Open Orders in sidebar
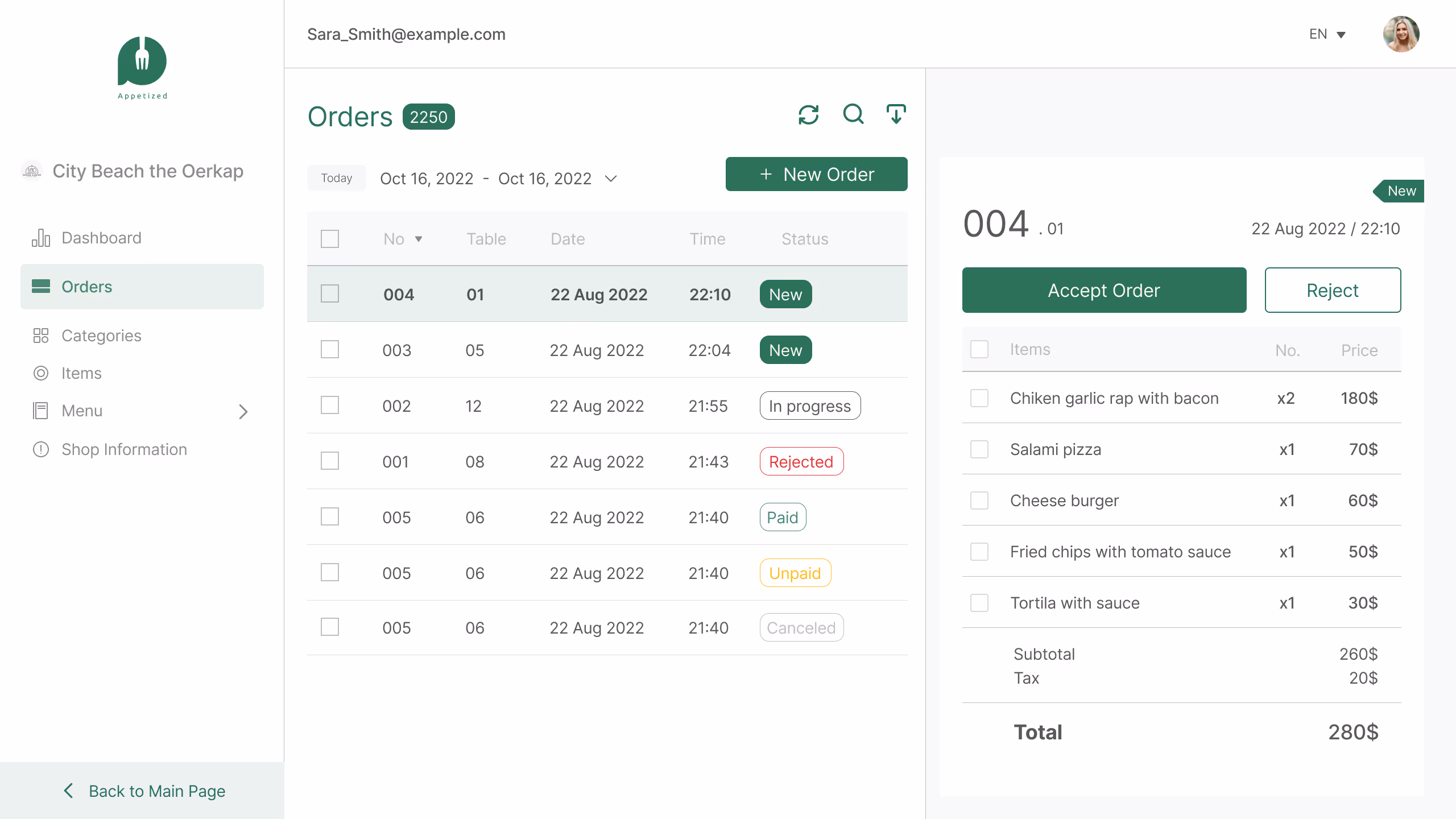The image size is (1456, 819). click(x=142, y=287)
